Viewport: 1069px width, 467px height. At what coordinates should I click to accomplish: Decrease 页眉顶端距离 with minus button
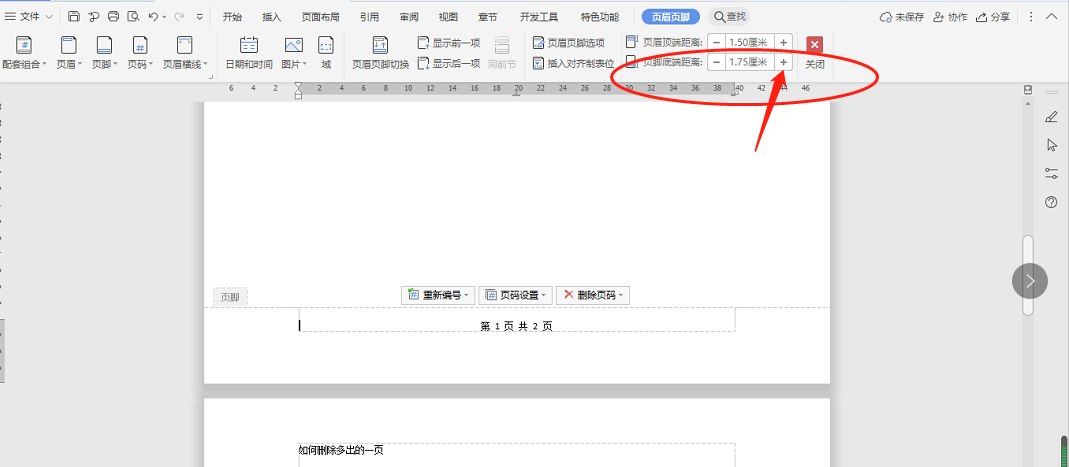click(717, 42)
